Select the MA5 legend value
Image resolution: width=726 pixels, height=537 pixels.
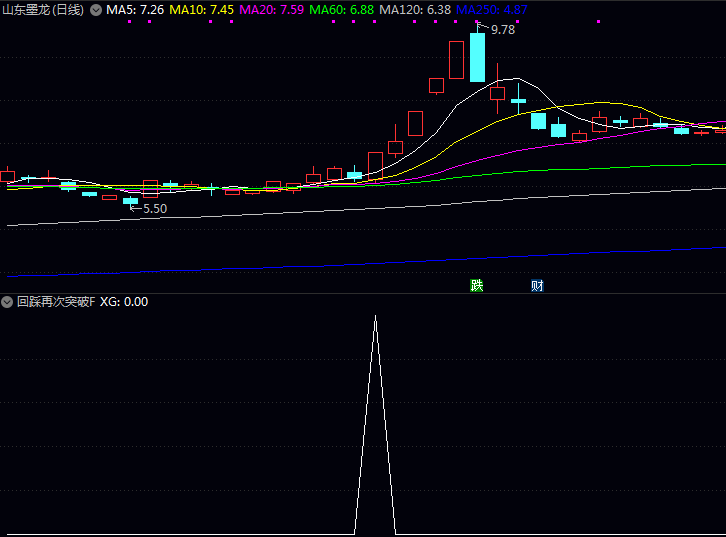click(135, 9)
